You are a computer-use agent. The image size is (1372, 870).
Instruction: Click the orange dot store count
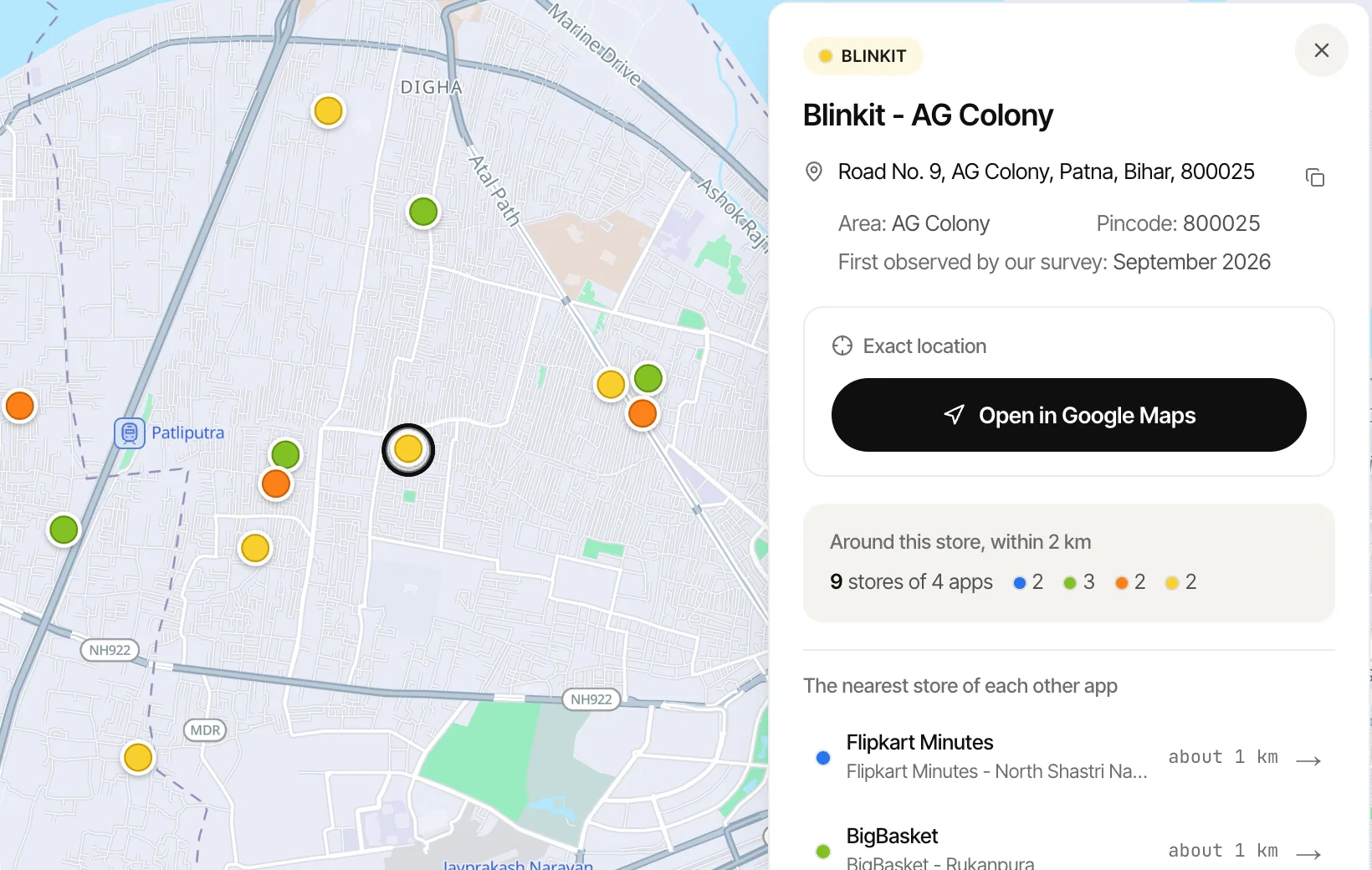tap(1130, 582)
